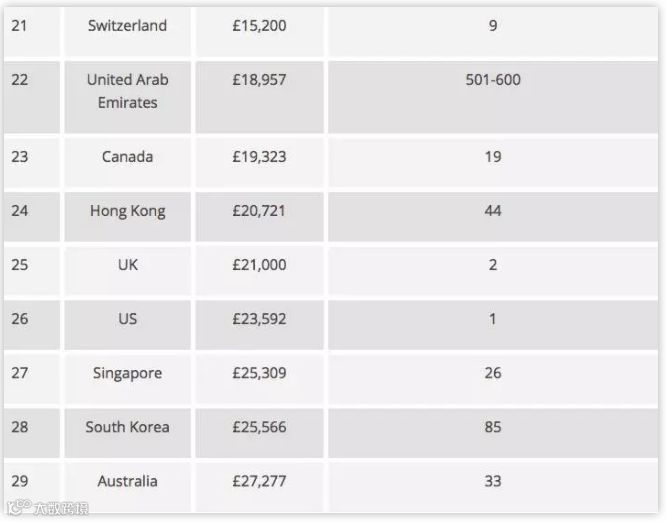Select row number 21 cell
The height and width of the screenshot is (522, 666).
click(x=32, y=31)
